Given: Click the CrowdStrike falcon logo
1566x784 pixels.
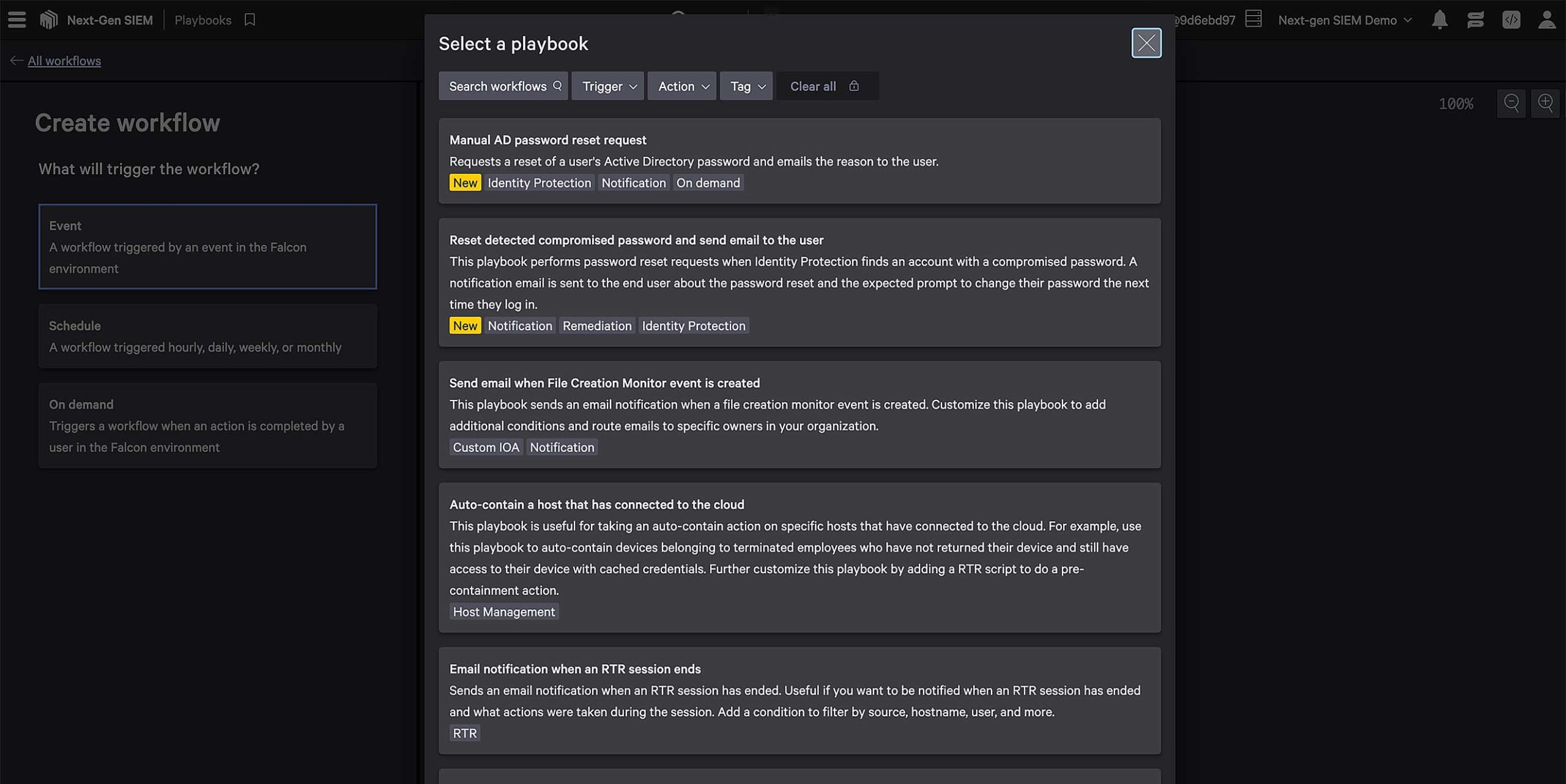Looking at the screenshot, I should point(48,20).
